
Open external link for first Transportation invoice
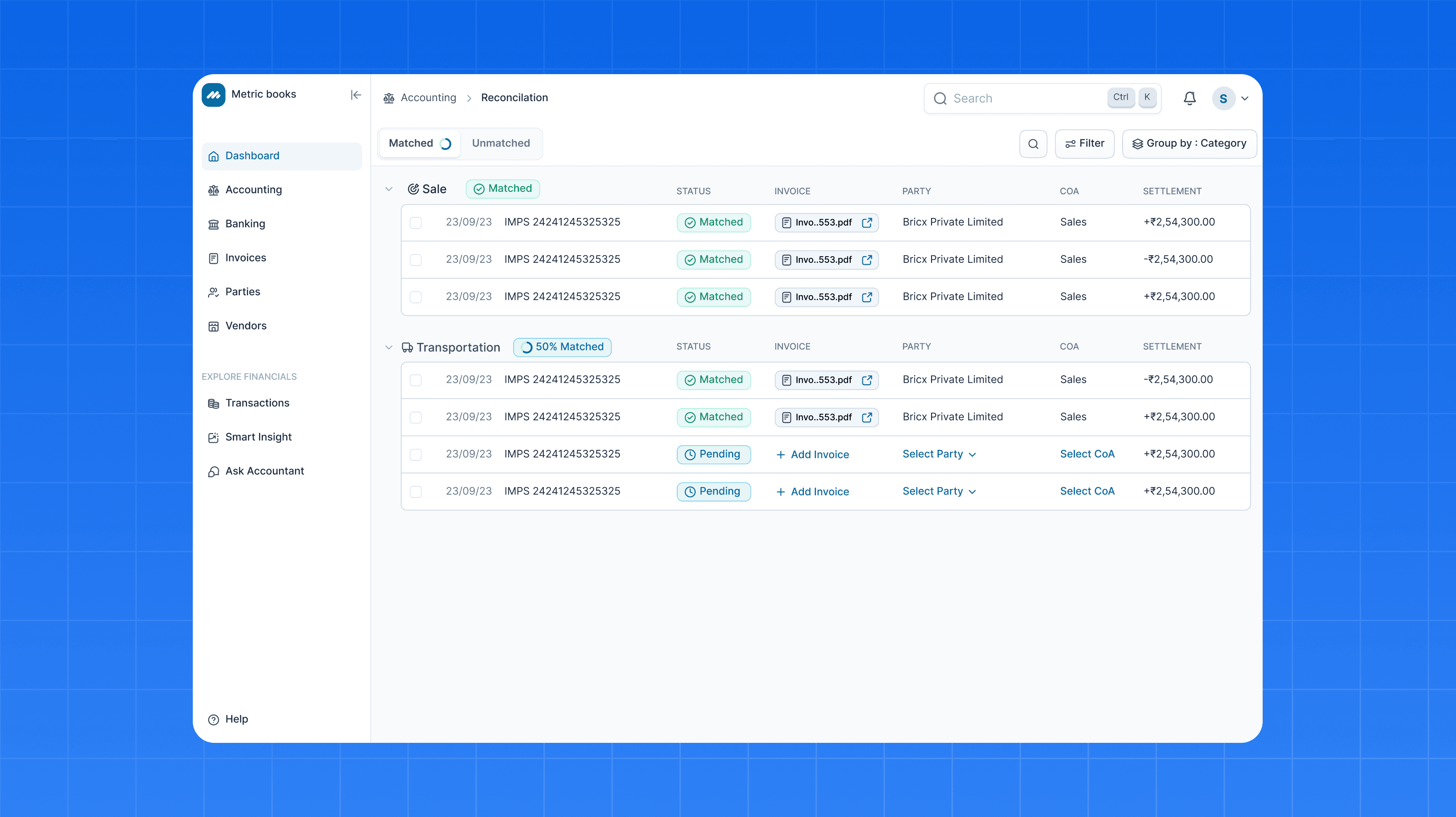point(867,380)
